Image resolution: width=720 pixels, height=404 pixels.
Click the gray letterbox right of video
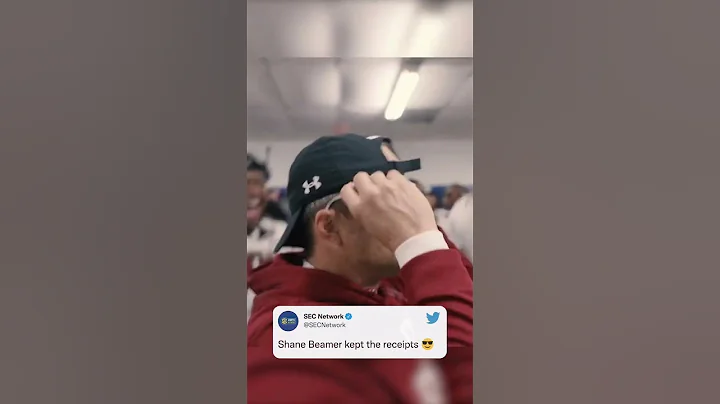click(596, 202)
